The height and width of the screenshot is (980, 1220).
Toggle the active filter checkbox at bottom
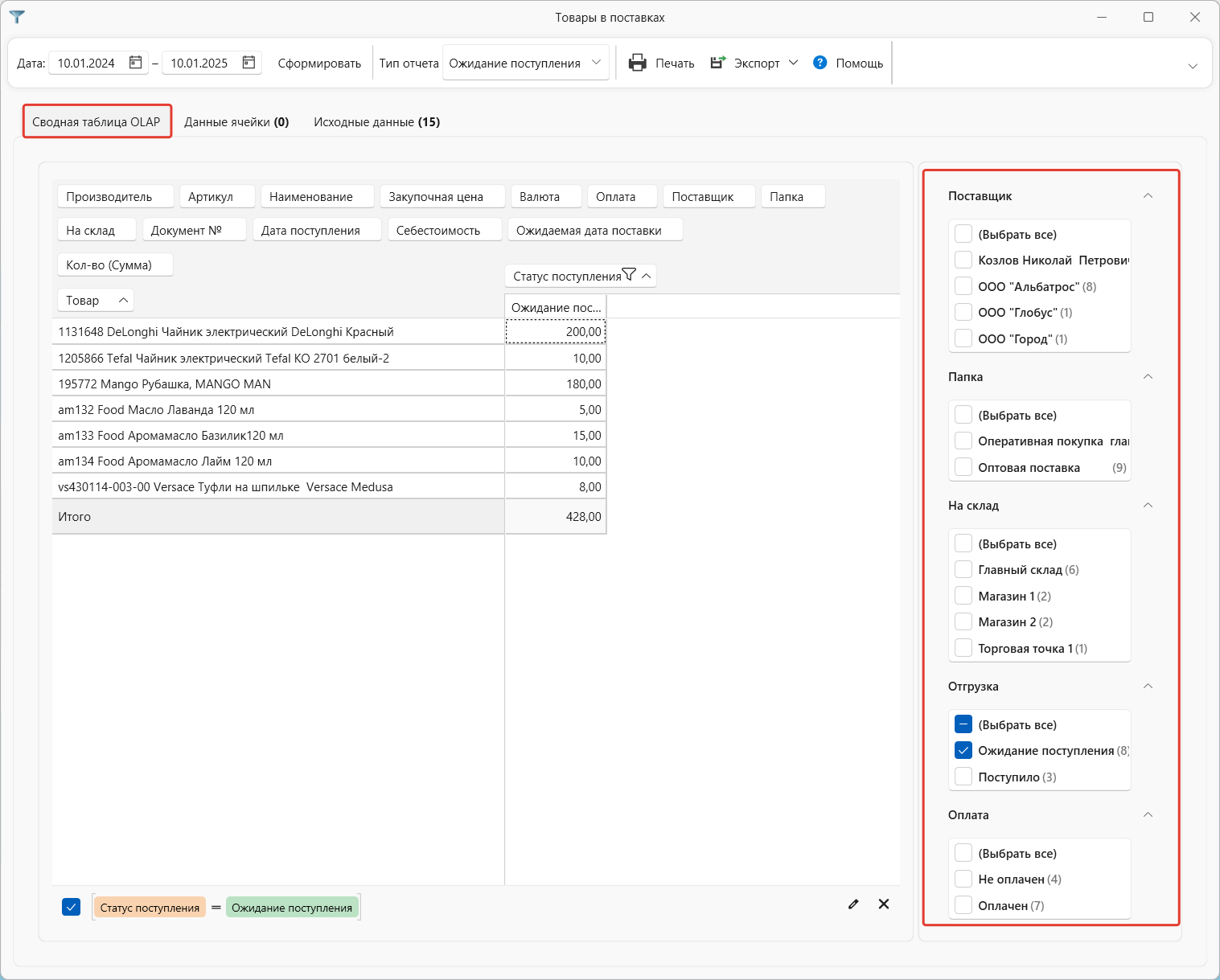pyautogui.click(x=71, y=908)
